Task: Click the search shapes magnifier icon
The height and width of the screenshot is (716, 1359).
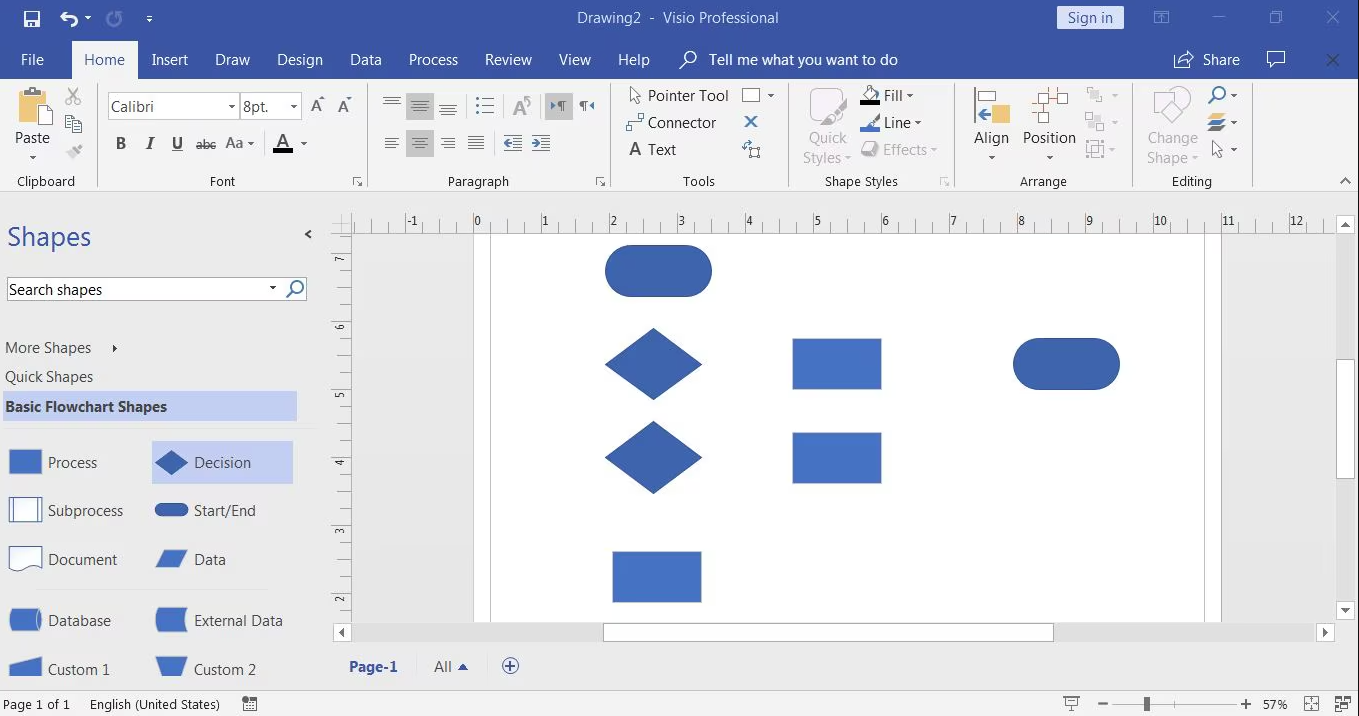Action: coord(295,289)
